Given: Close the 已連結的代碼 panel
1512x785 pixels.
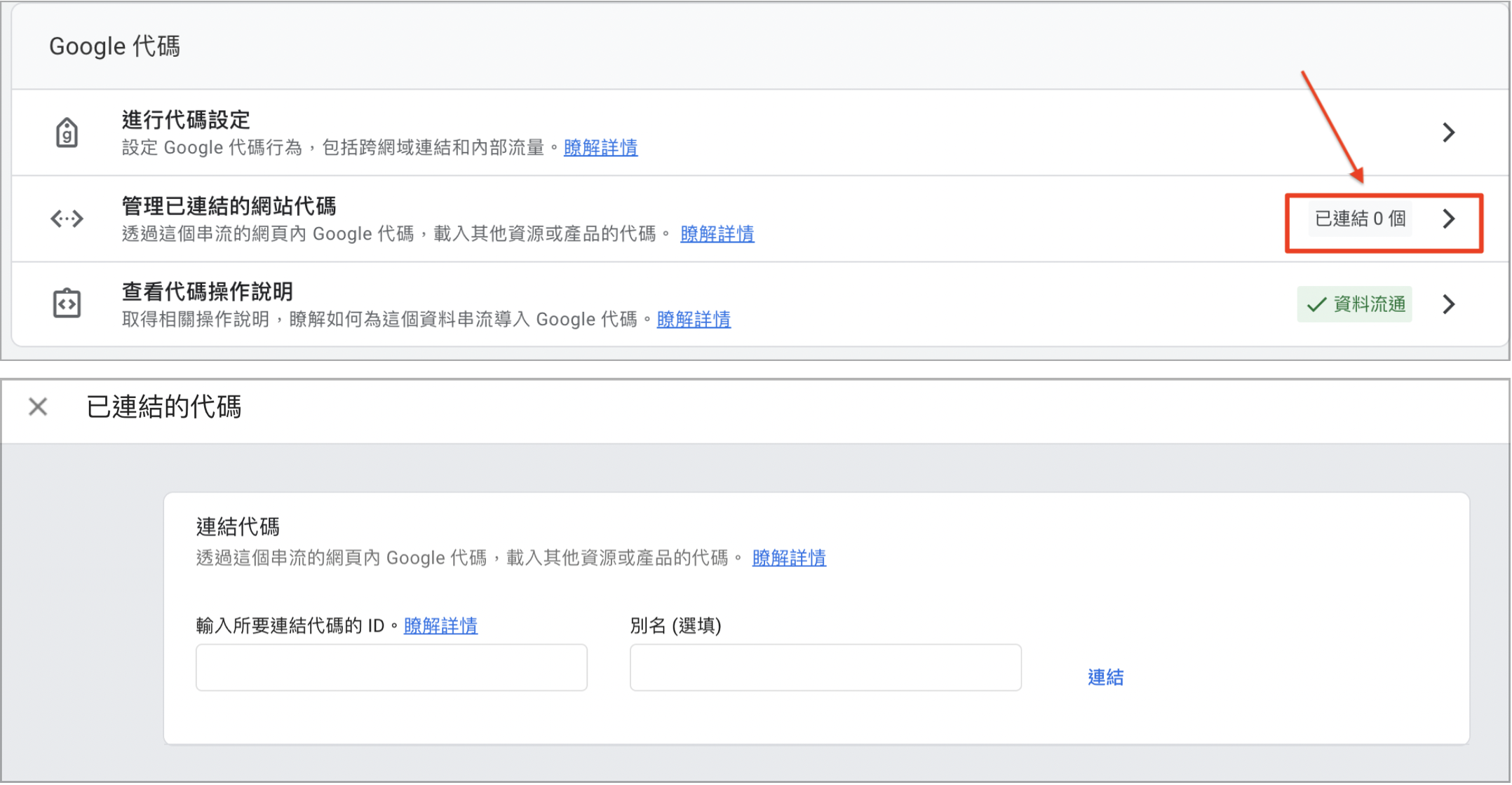Looking at the screenshot, I should coord(38,407).
